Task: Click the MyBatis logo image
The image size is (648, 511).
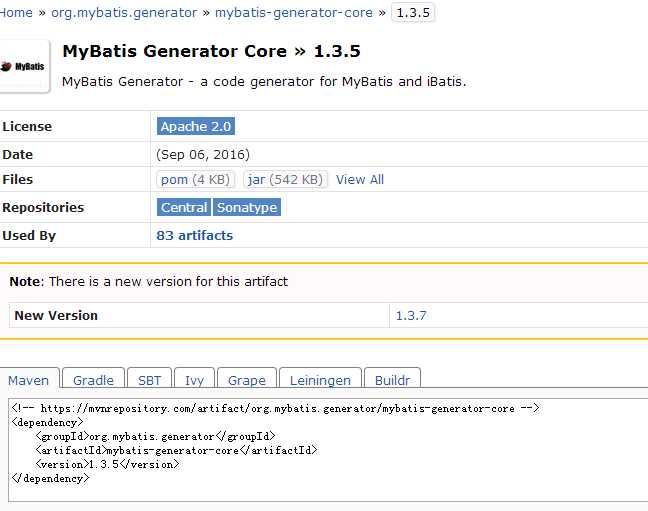Action: point(24,67)
